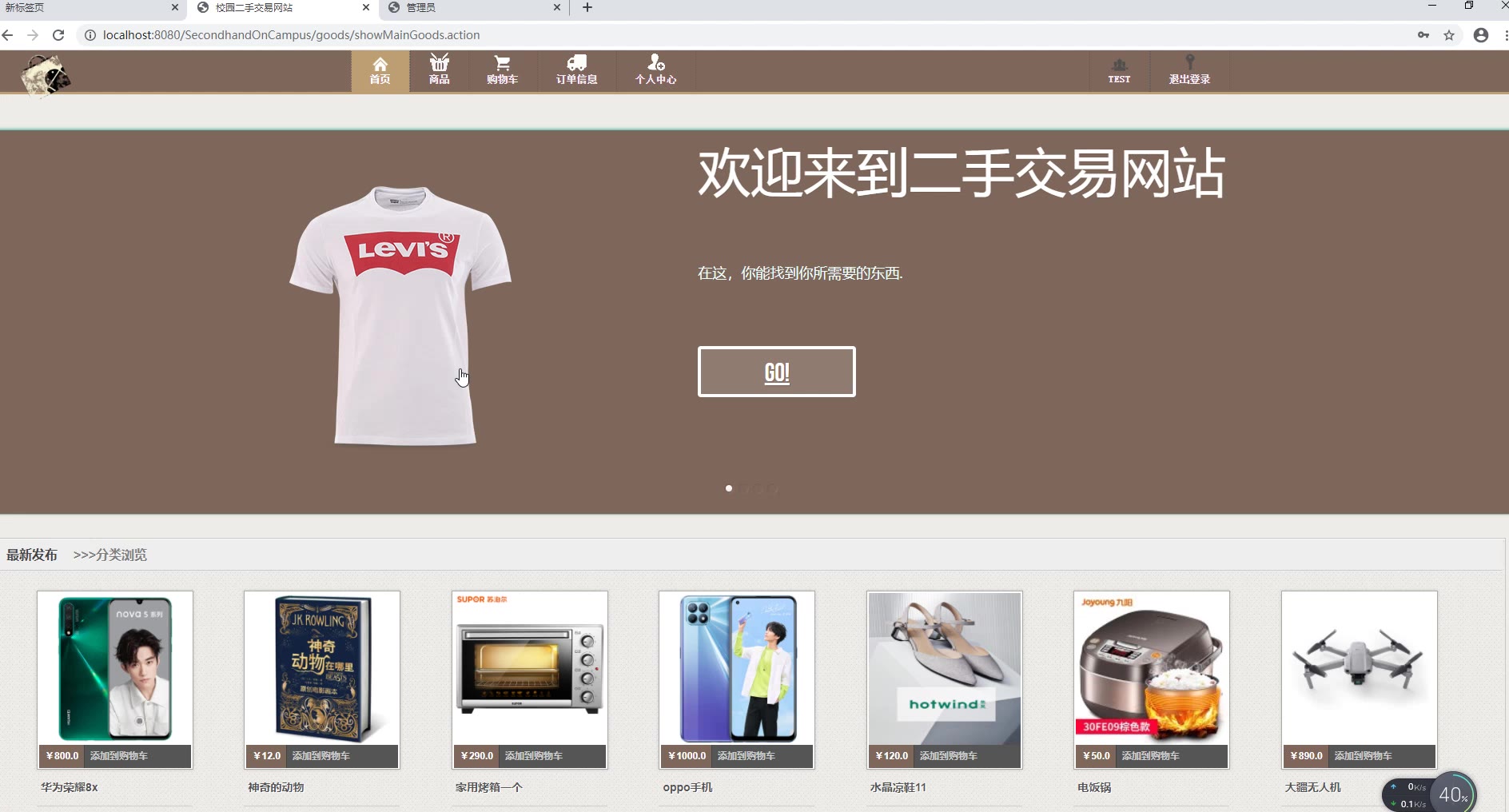Click the ¥12.0 price tag

pyautogui.click(x=267, y=756)
